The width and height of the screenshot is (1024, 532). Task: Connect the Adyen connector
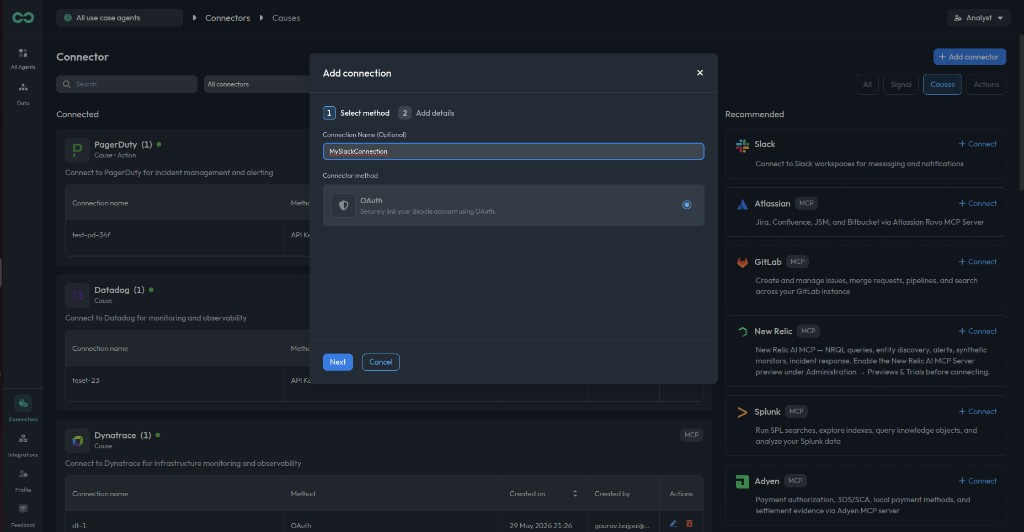pos(978,480)
